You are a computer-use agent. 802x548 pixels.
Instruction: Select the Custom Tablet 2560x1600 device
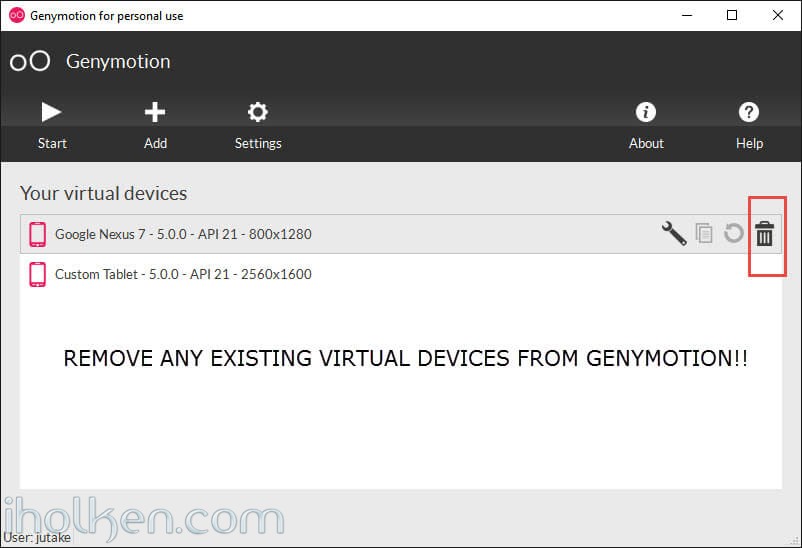[x=401, y=274]
